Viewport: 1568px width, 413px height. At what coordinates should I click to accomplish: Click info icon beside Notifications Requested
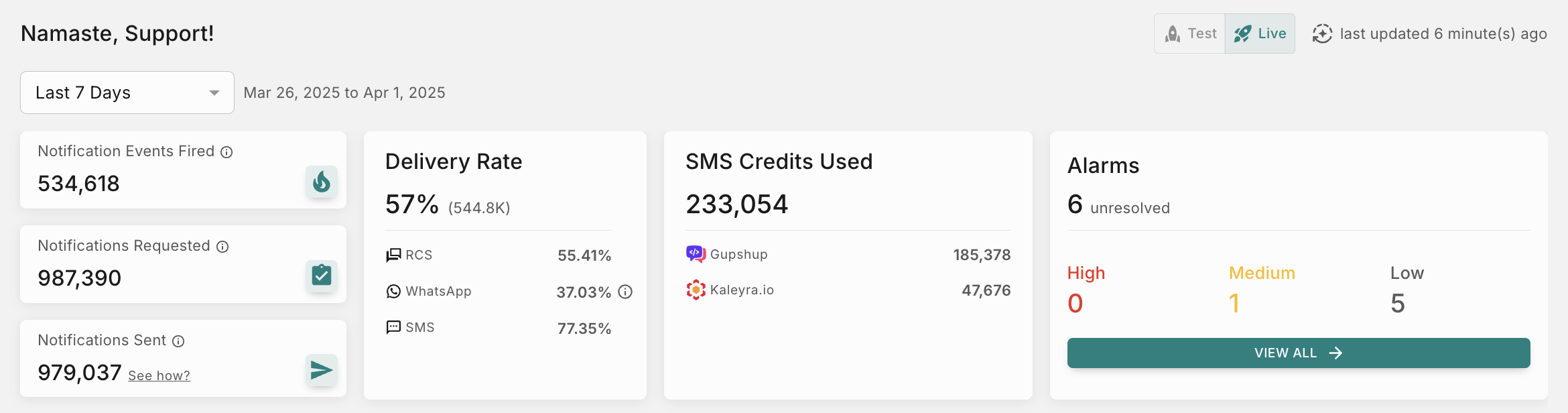point(222,247)
